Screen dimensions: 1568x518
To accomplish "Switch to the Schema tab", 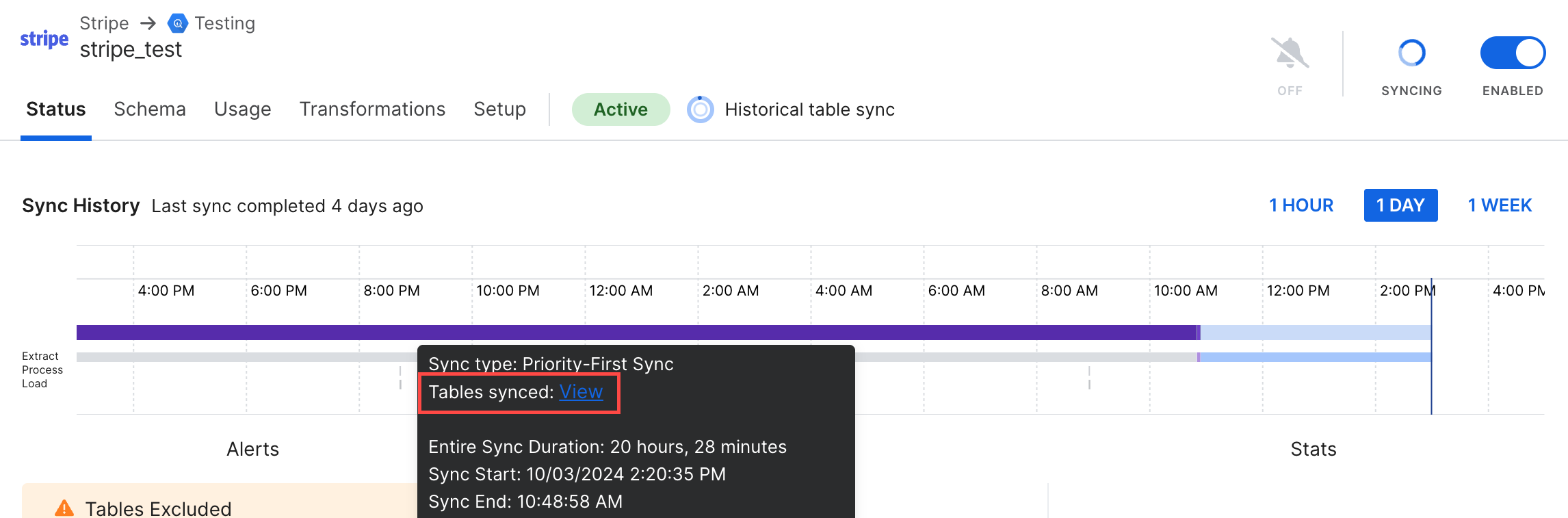I will (x=150, y=109).
